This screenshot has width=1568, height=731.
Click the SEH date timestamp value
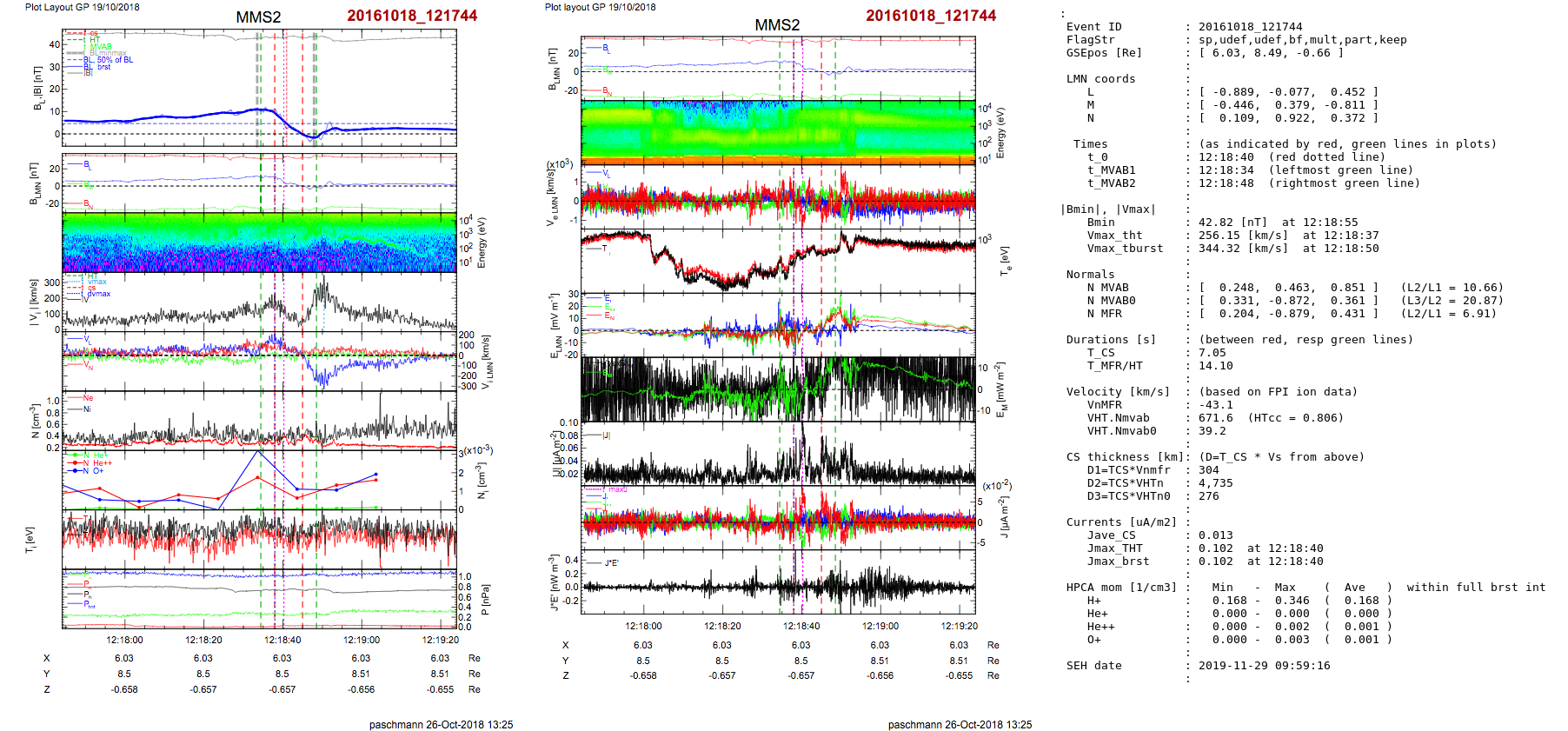click(x=1264, y=666)
